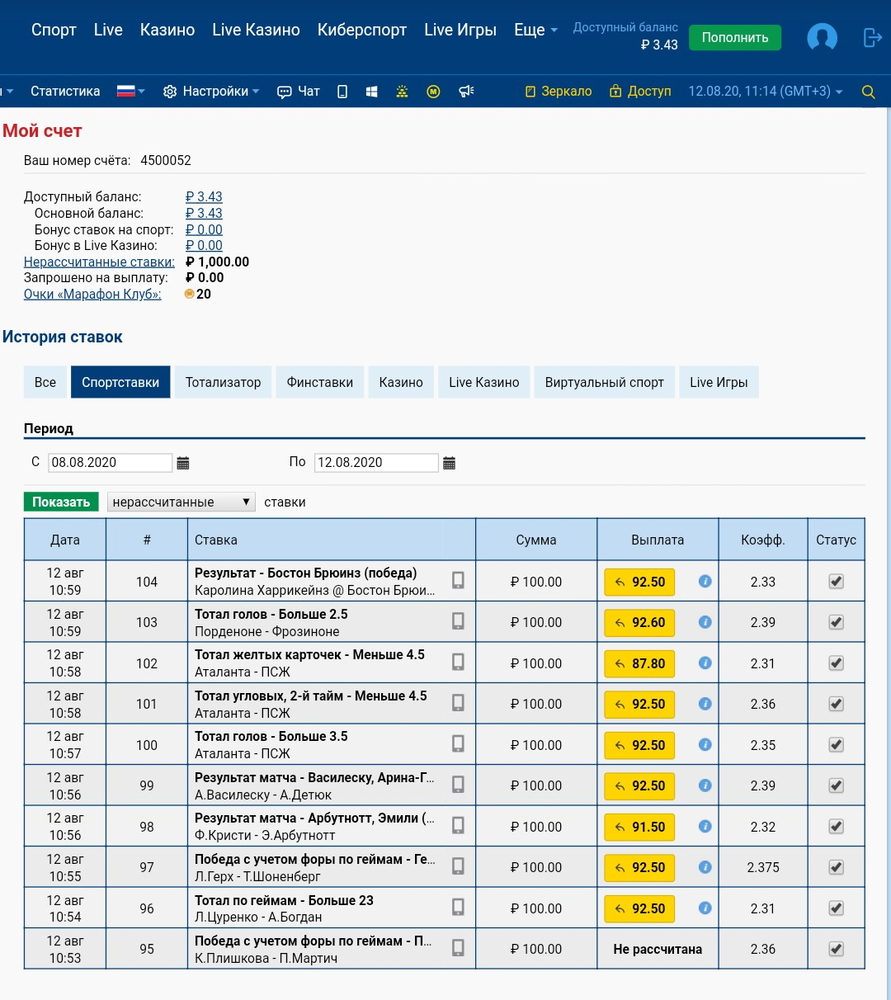
Task: Click the info icon for bet 104
Action: [x=705, y=581]
